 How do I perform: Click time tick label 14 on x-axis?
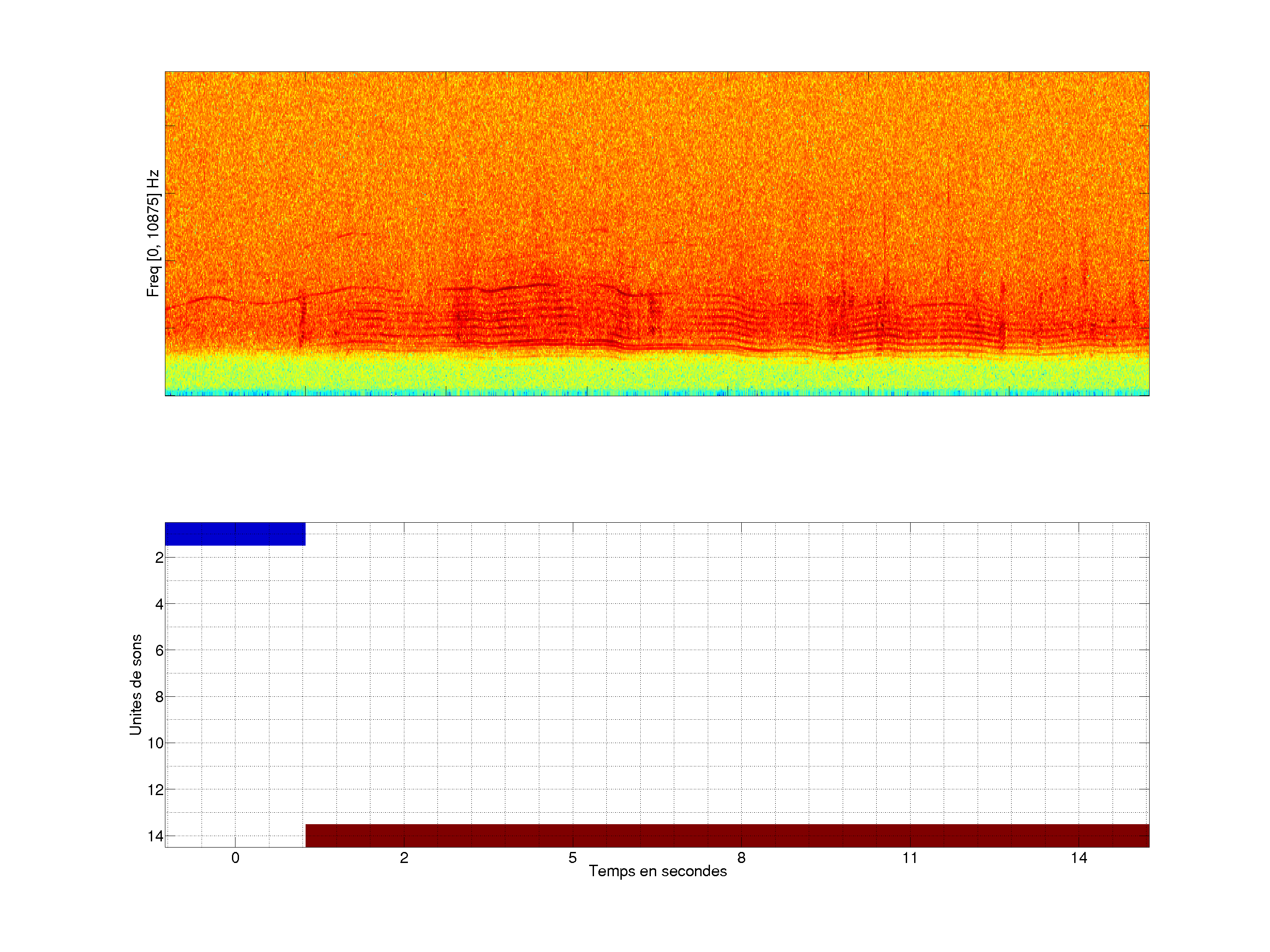pyautogui.click(x=1078, y=858)
